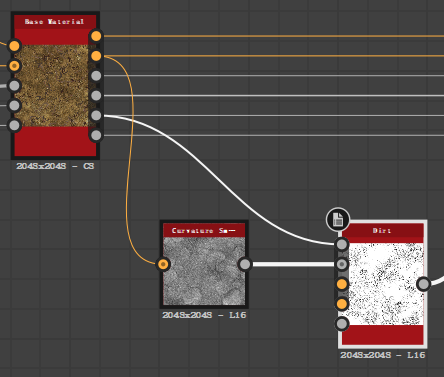
Task: Click the Dirt node's lower orange input pin
Action: 342,304
